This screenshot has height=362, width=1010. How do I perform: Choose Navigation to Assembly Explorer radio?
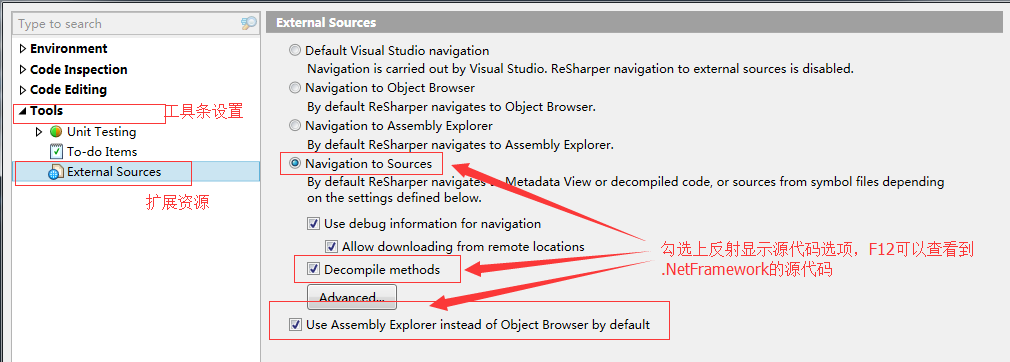295,126
